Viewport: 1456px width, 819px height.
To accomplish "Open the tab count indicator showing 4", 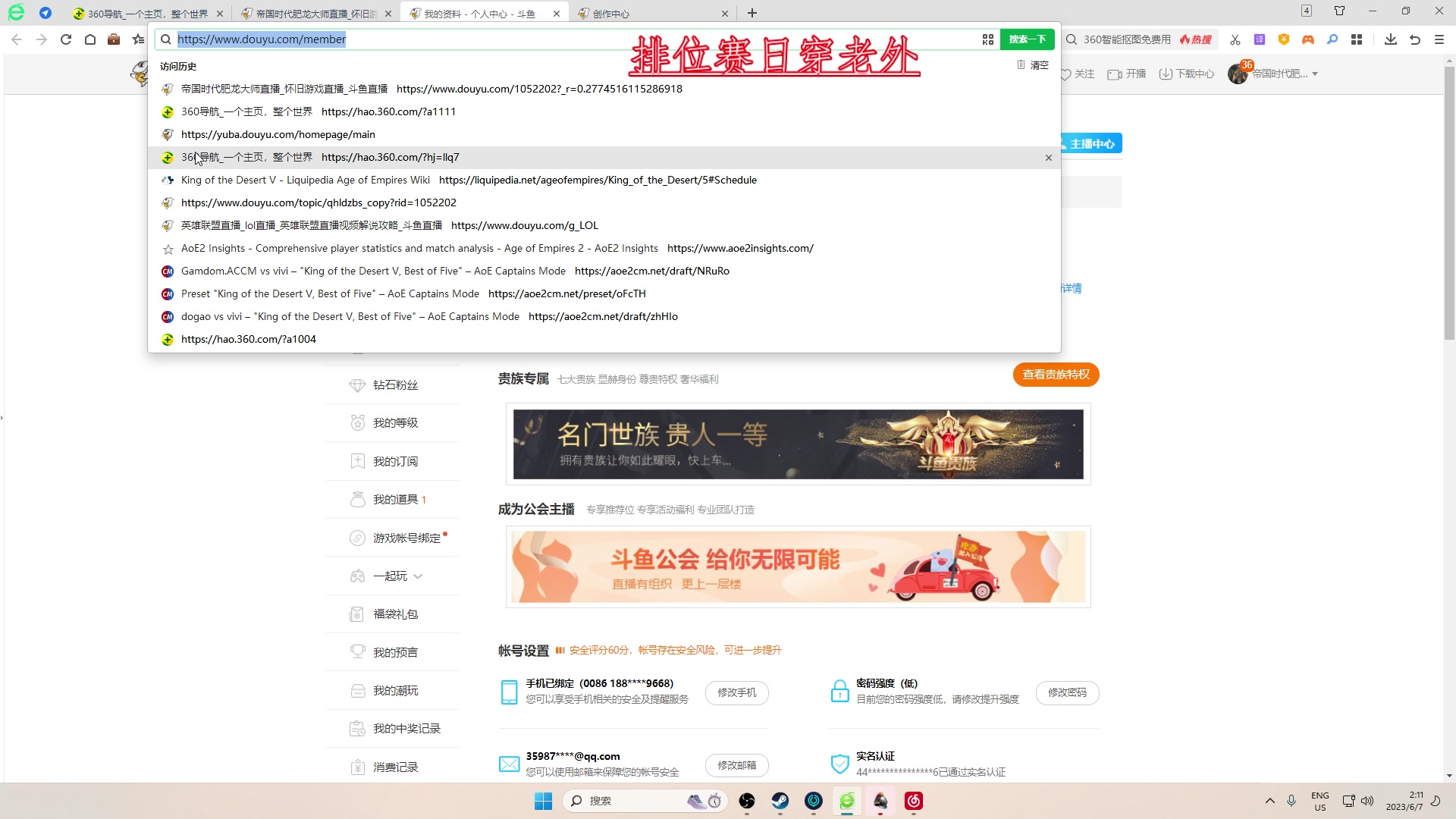I will click(x=1307, y=11).
